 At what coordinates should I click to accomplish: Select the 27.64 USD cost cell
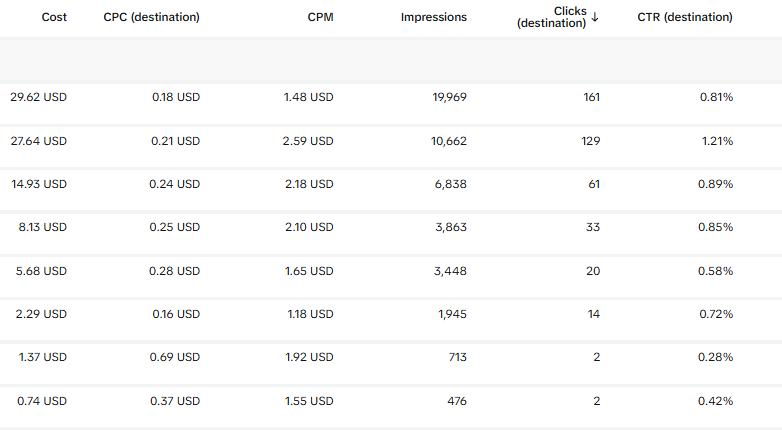point(38,141)
